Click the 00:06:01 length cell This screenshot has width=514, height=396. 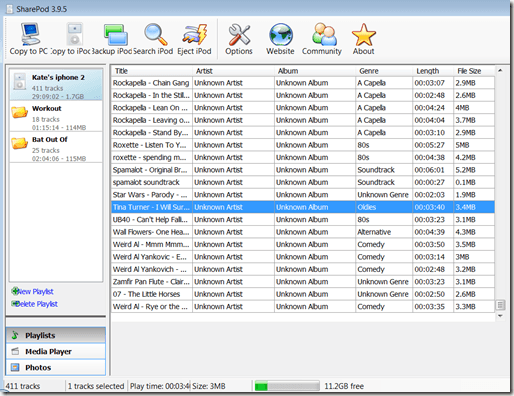pos(433,170)
